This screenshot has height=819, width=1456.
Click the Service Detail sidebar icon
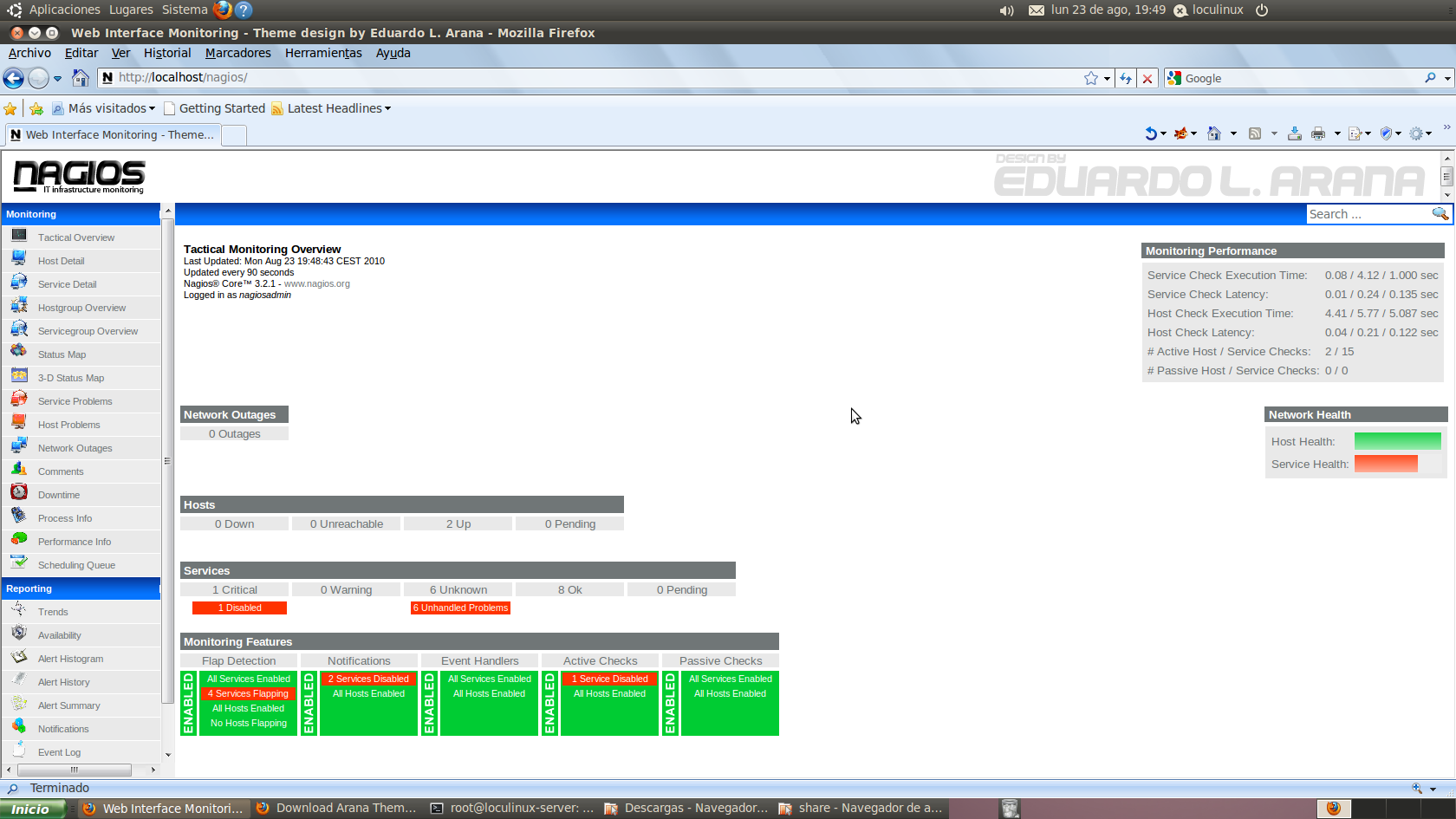tap(19, 283)
